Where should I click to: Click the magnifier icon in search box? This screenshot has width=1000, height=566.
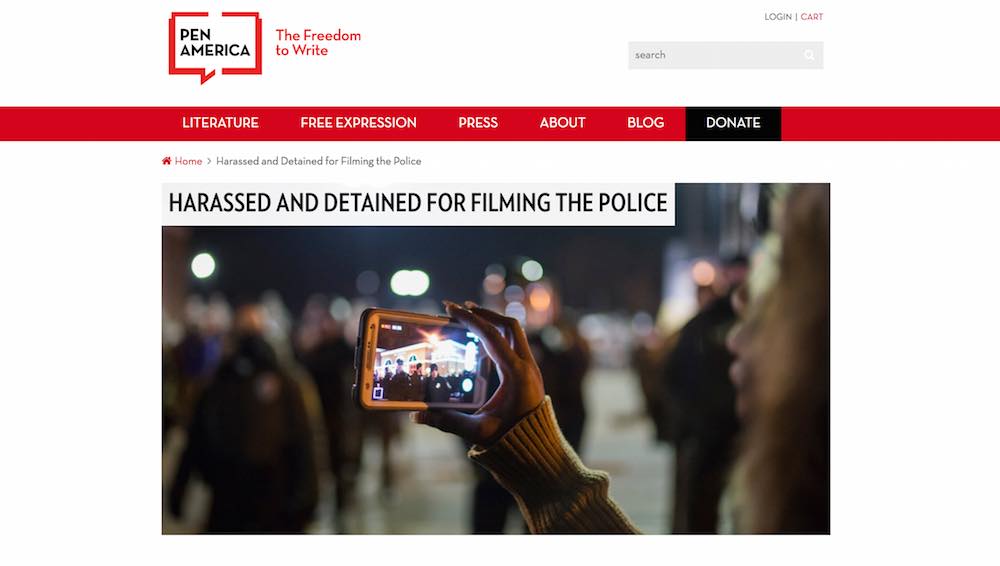[809, 56]
